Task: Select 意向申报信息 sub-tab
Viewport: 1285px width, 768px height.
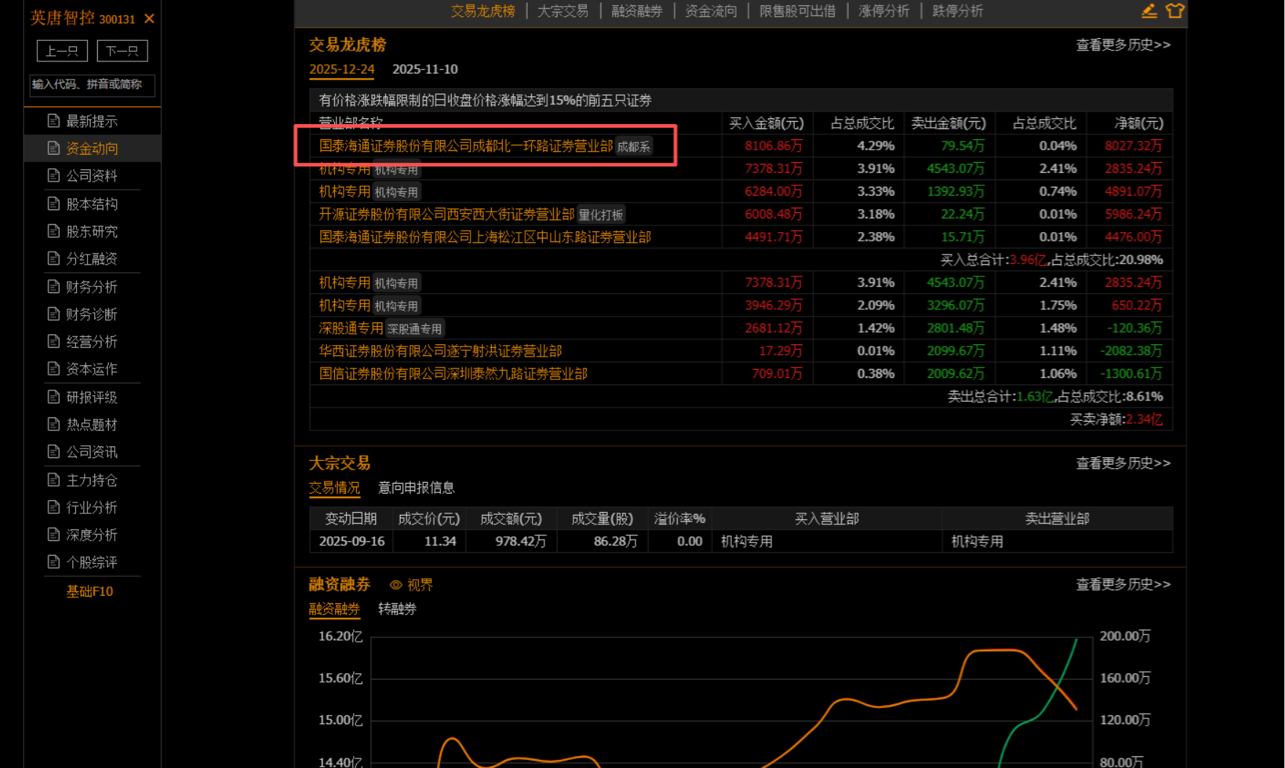Action: (x=416, y=488)
